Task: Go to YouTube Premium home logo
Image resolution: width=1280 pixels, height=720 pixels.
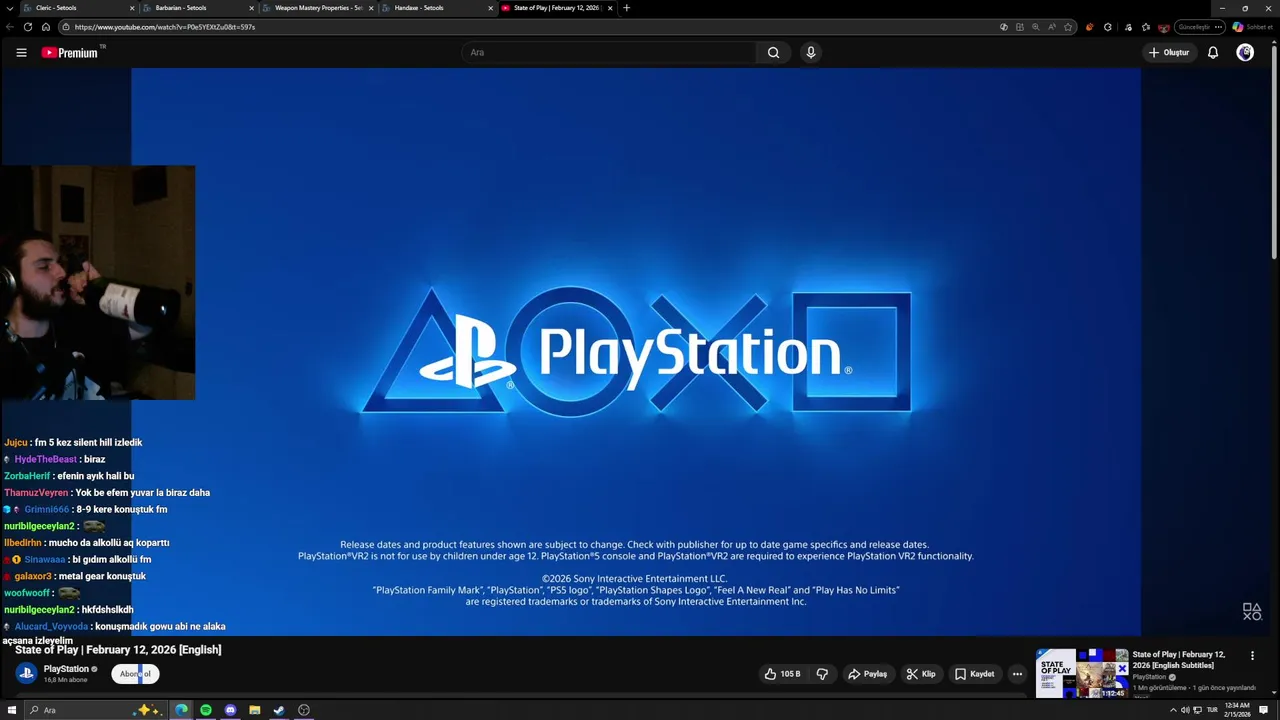Action: point(70,53)
